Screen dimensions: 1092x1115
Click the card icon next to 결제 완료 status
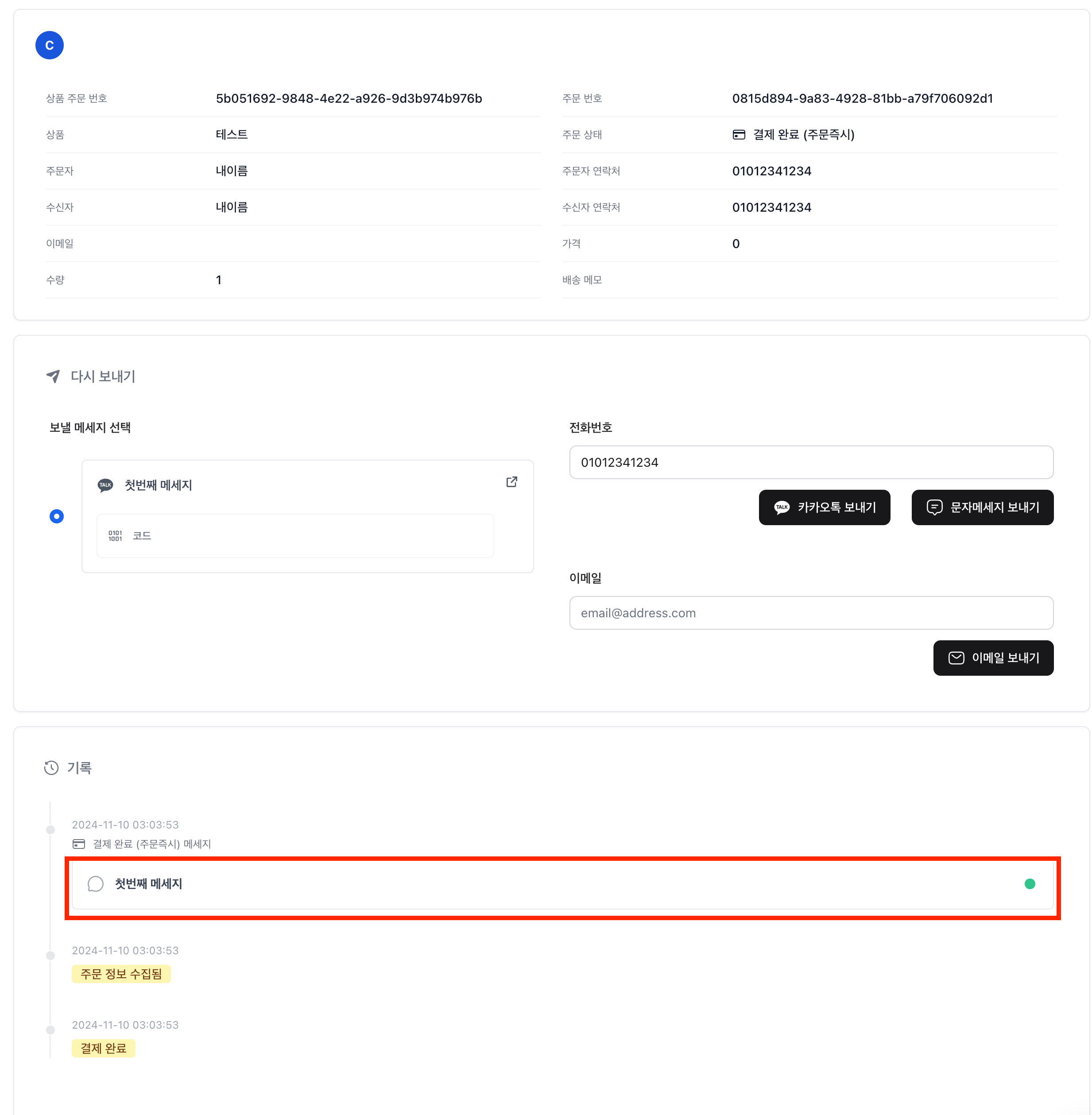pyautogui.click(x=739, y=135)
